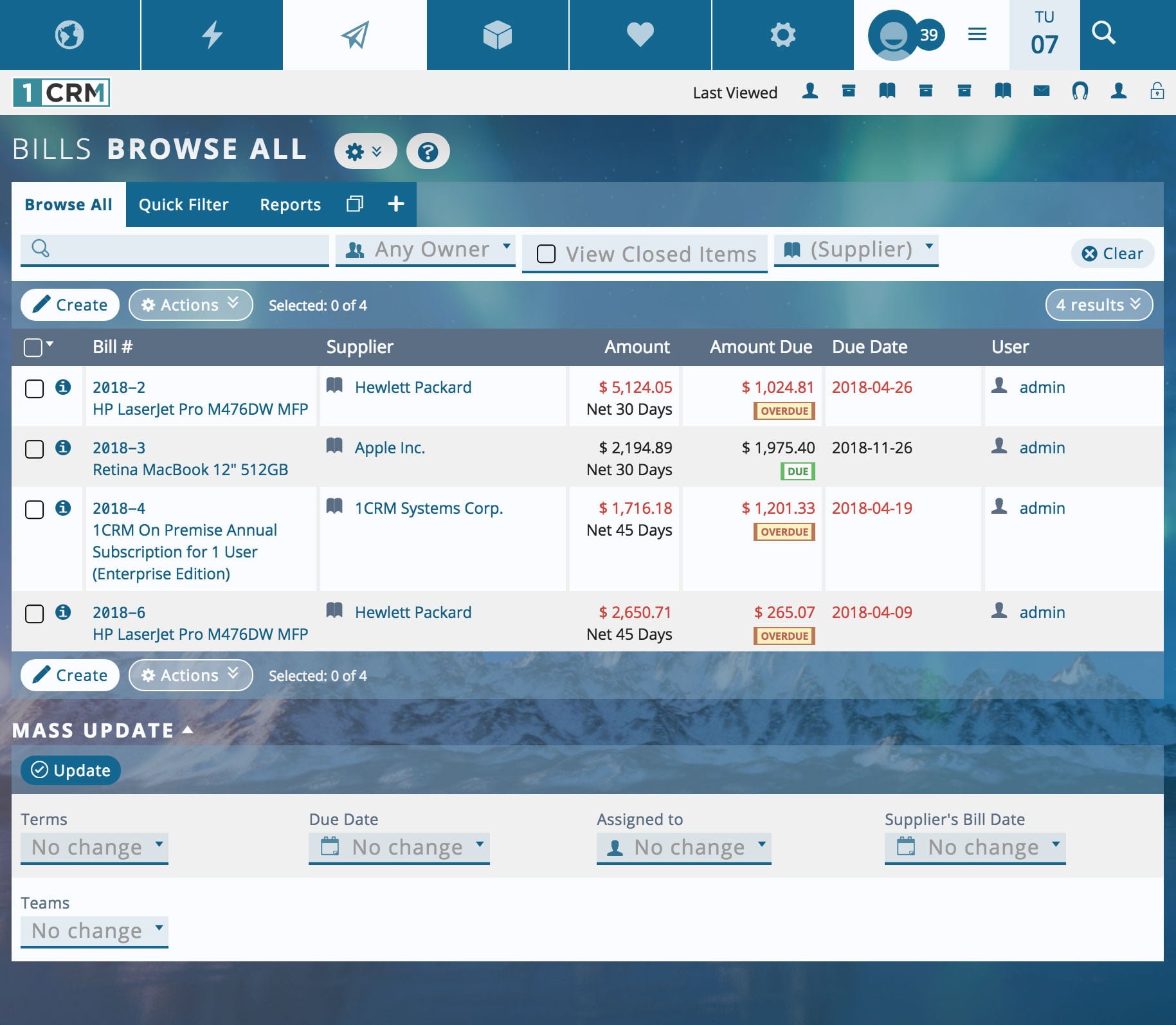
Task: Open bill 2018-2 link
Action: (x=119, y=388)
